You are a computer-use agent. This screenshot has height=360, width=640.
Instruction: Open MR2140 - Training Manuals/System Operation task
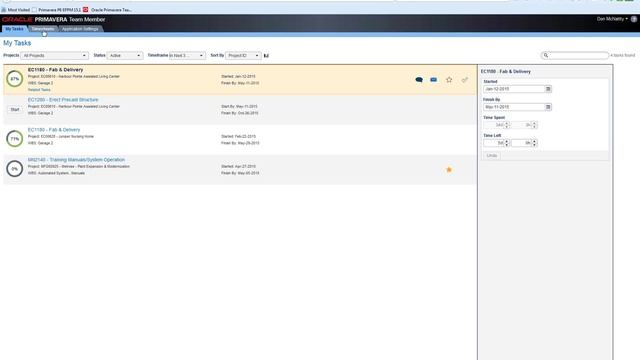[76, 160]
